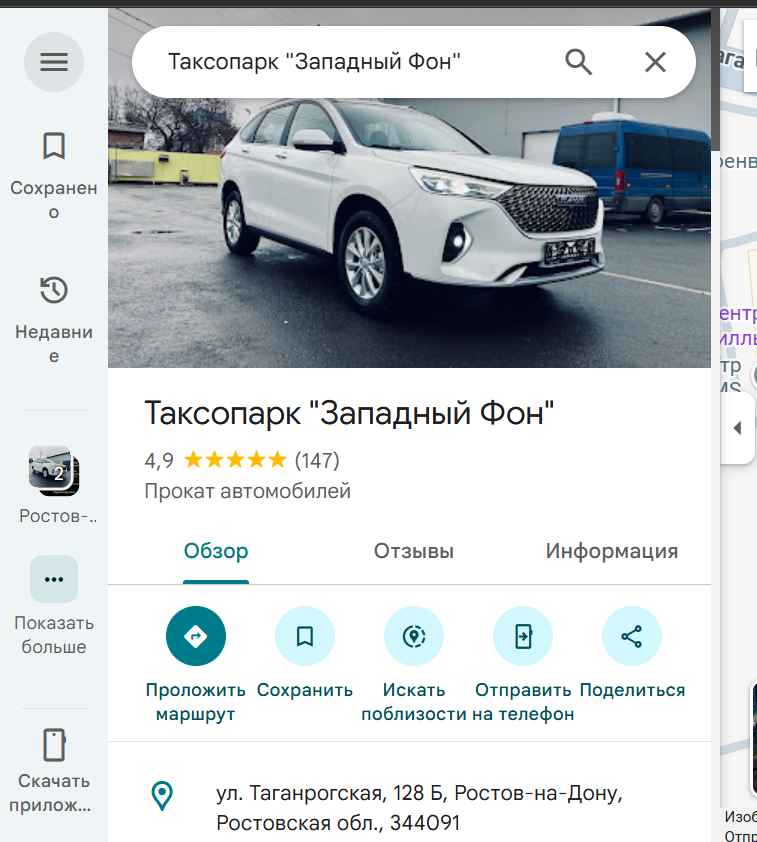
Task: Click the Таганрогская 128 Б address
Action: [419, 808]
